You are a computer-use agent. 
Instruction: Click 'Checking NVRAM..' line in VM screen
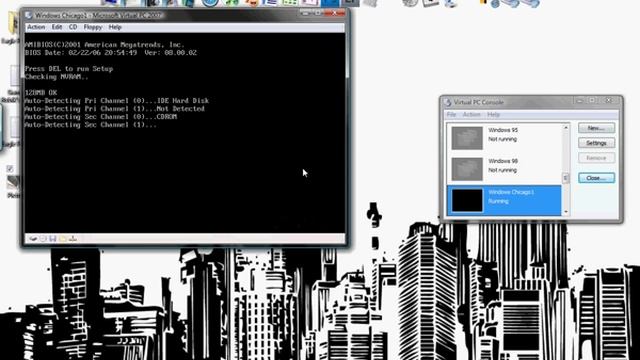tap(56, 77)
